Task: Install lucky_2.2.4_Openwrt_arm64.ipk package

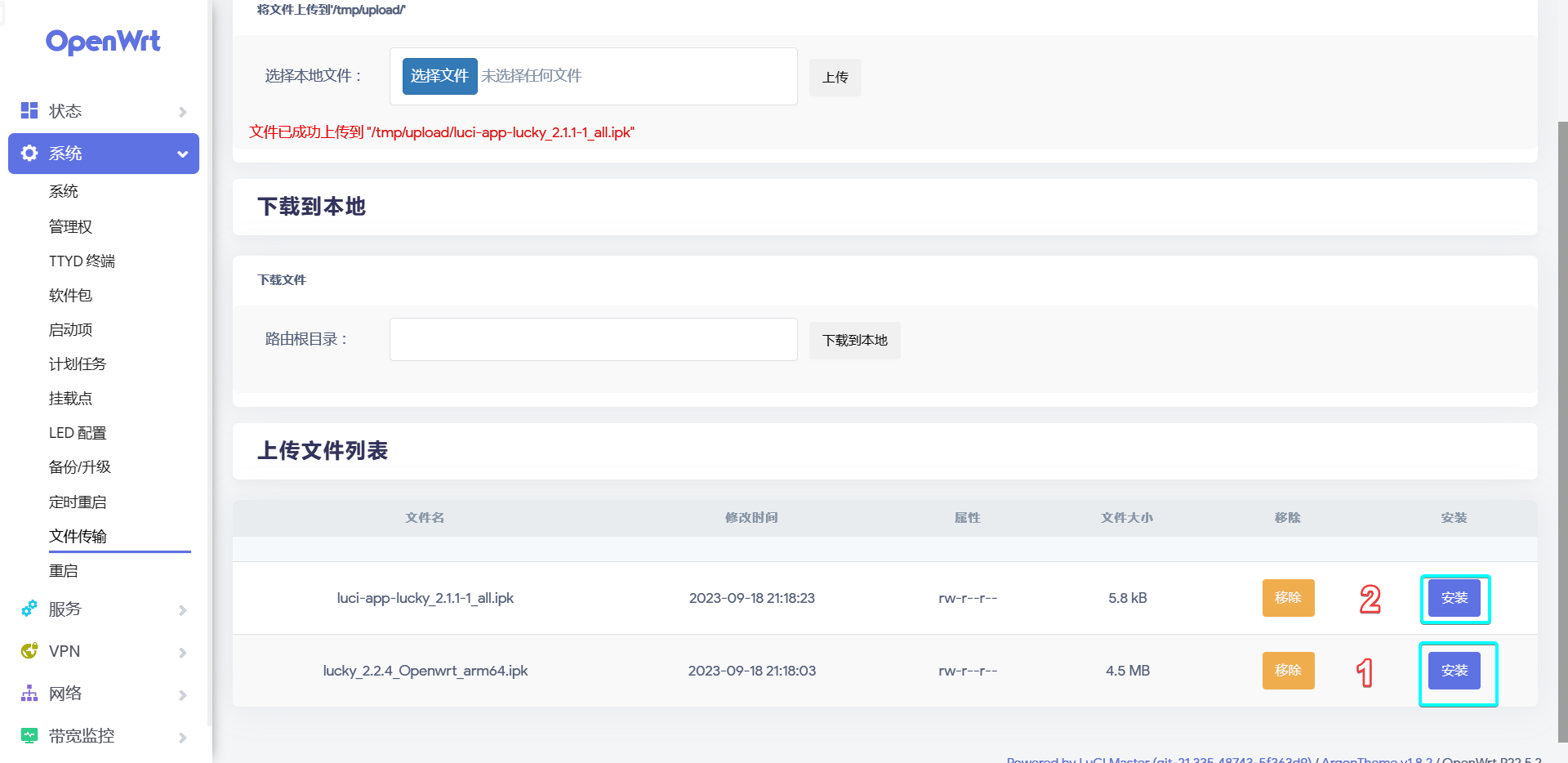Action: [1454, 671]
